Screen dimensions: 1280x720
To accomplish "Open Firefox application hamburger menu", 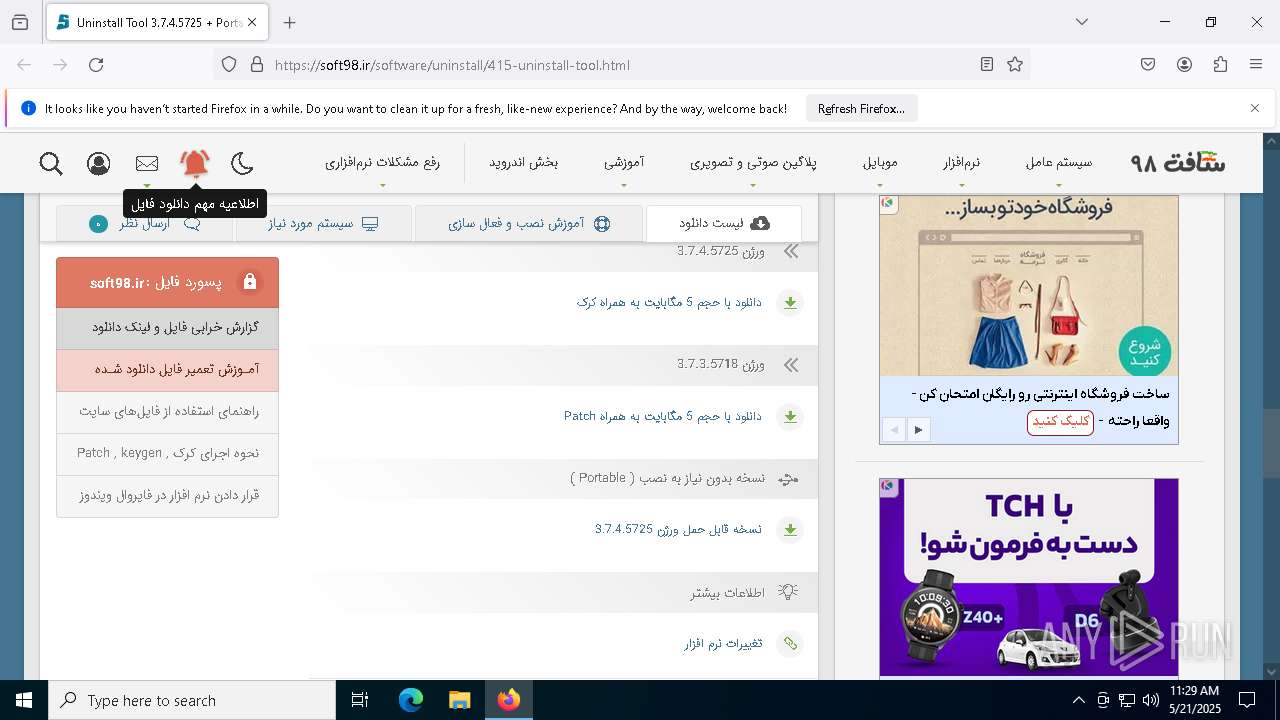I will pyautogui.click(x=1256, y=65).
